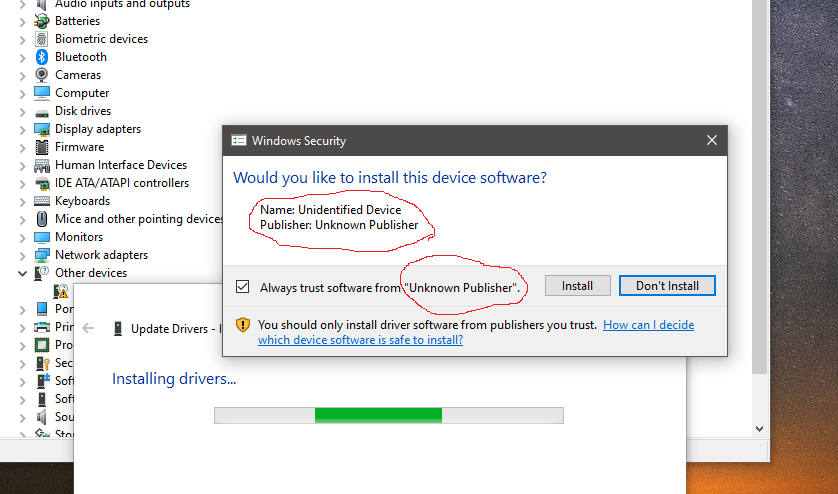This screenshot has height=494, width=838.
Task: Click the Network adapters icon
Action: point(42,255)
